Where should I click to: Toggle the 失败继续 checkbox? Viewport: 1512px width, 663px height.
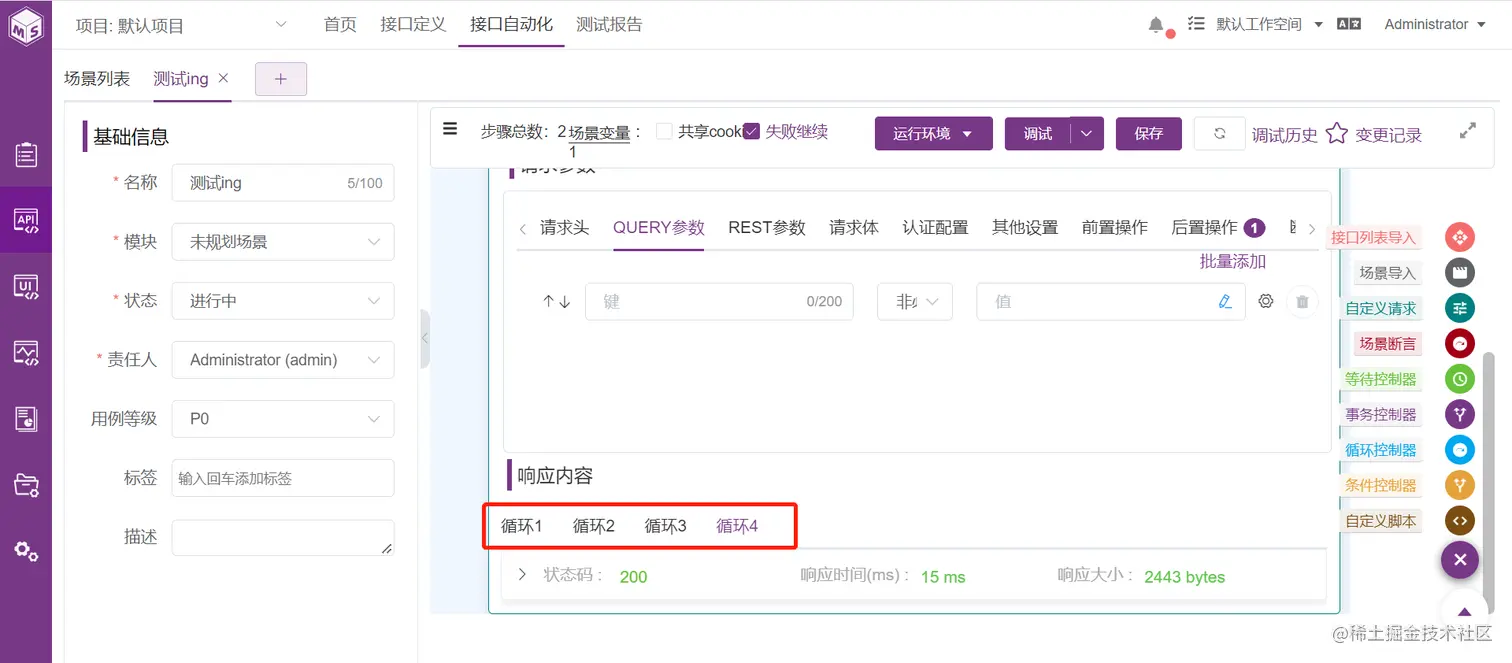coord(752,131)
